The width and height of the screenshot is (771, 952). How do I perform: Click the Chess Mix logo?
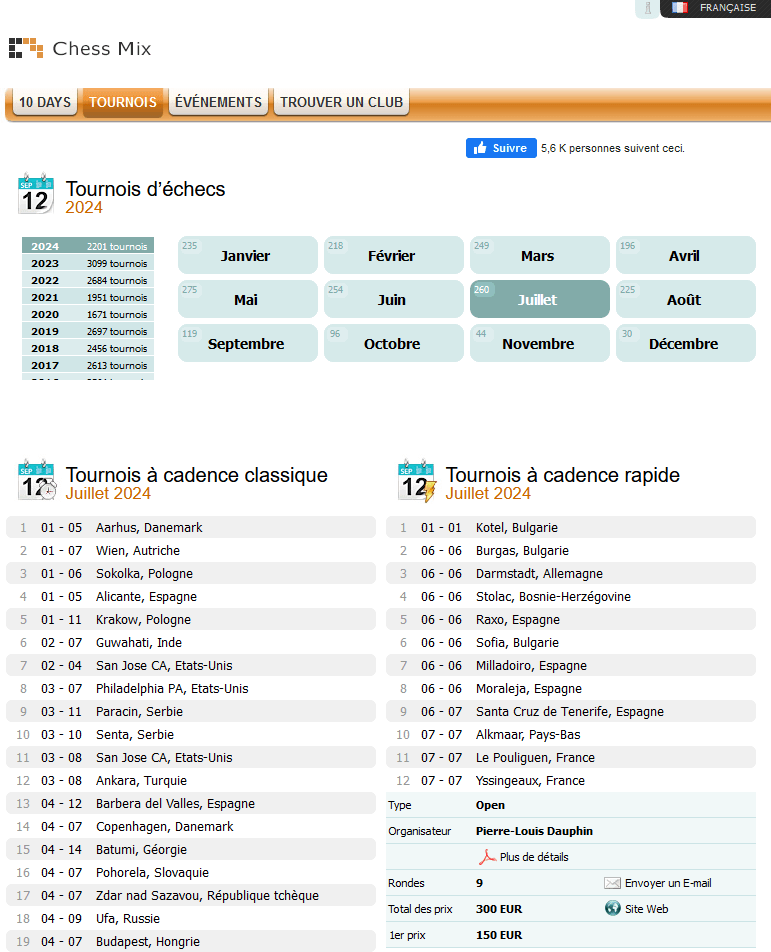click(x=80, y=49)
